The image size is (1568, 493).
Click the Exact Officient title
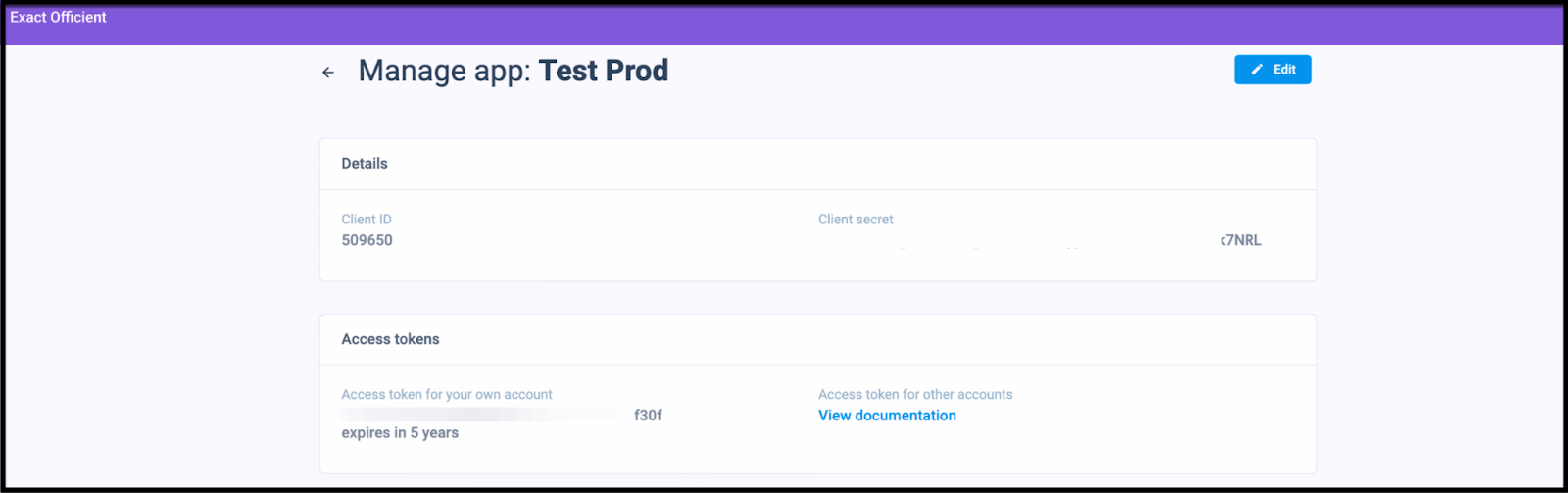59,17
